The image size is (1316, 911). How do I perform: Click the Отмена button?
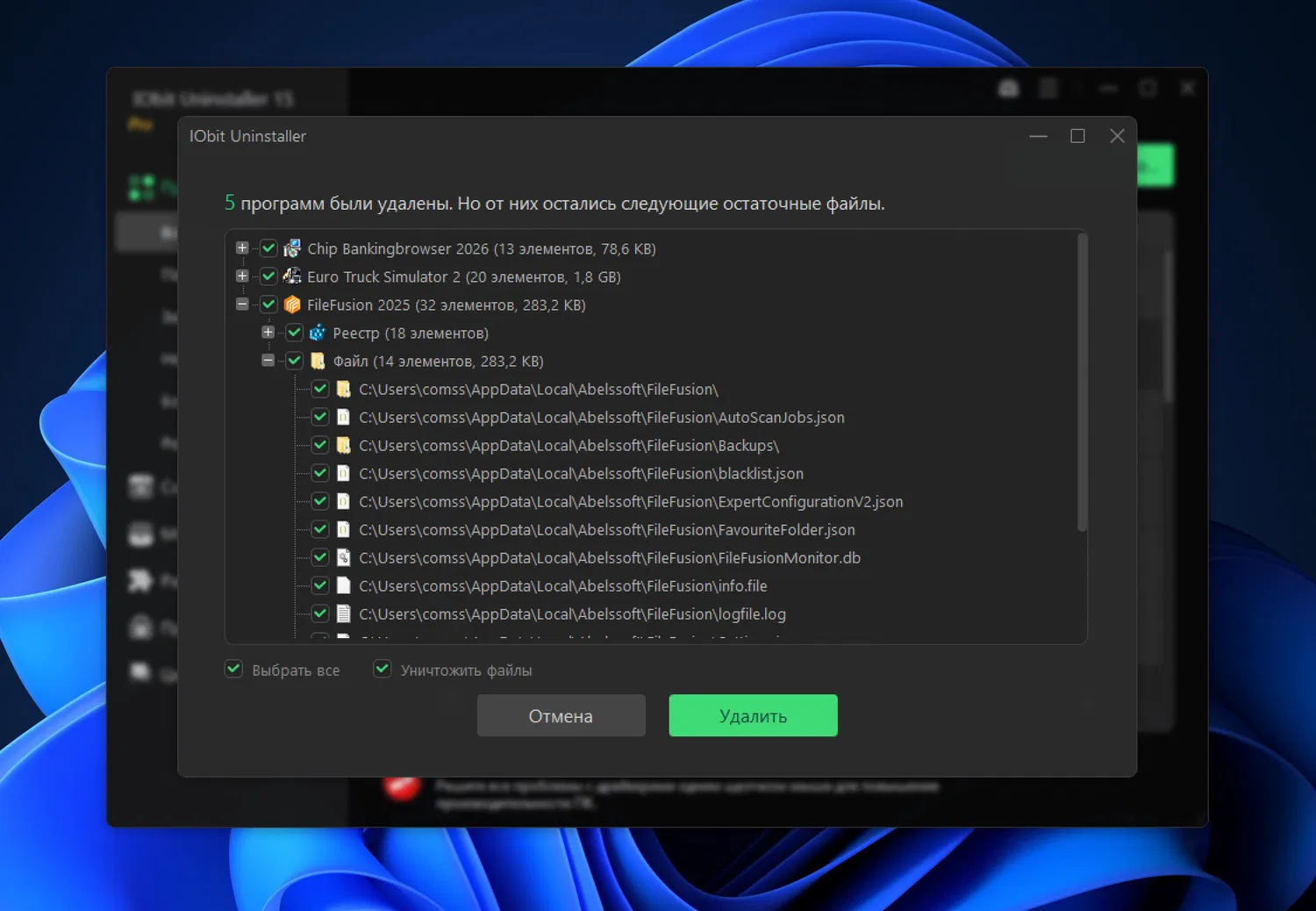pyautogui.click(x=561, y=716)
